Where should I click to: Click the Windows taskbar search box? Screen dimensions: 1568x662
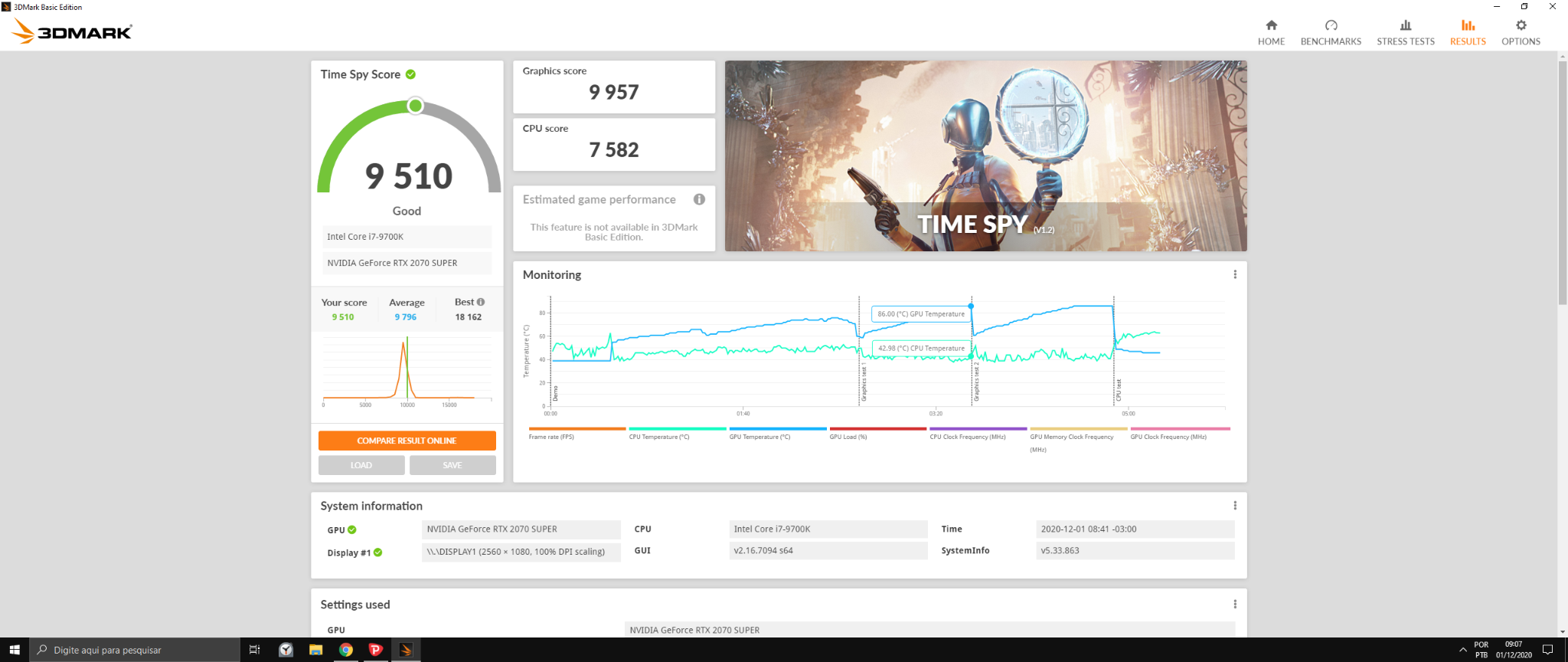[x=135, y=650]
